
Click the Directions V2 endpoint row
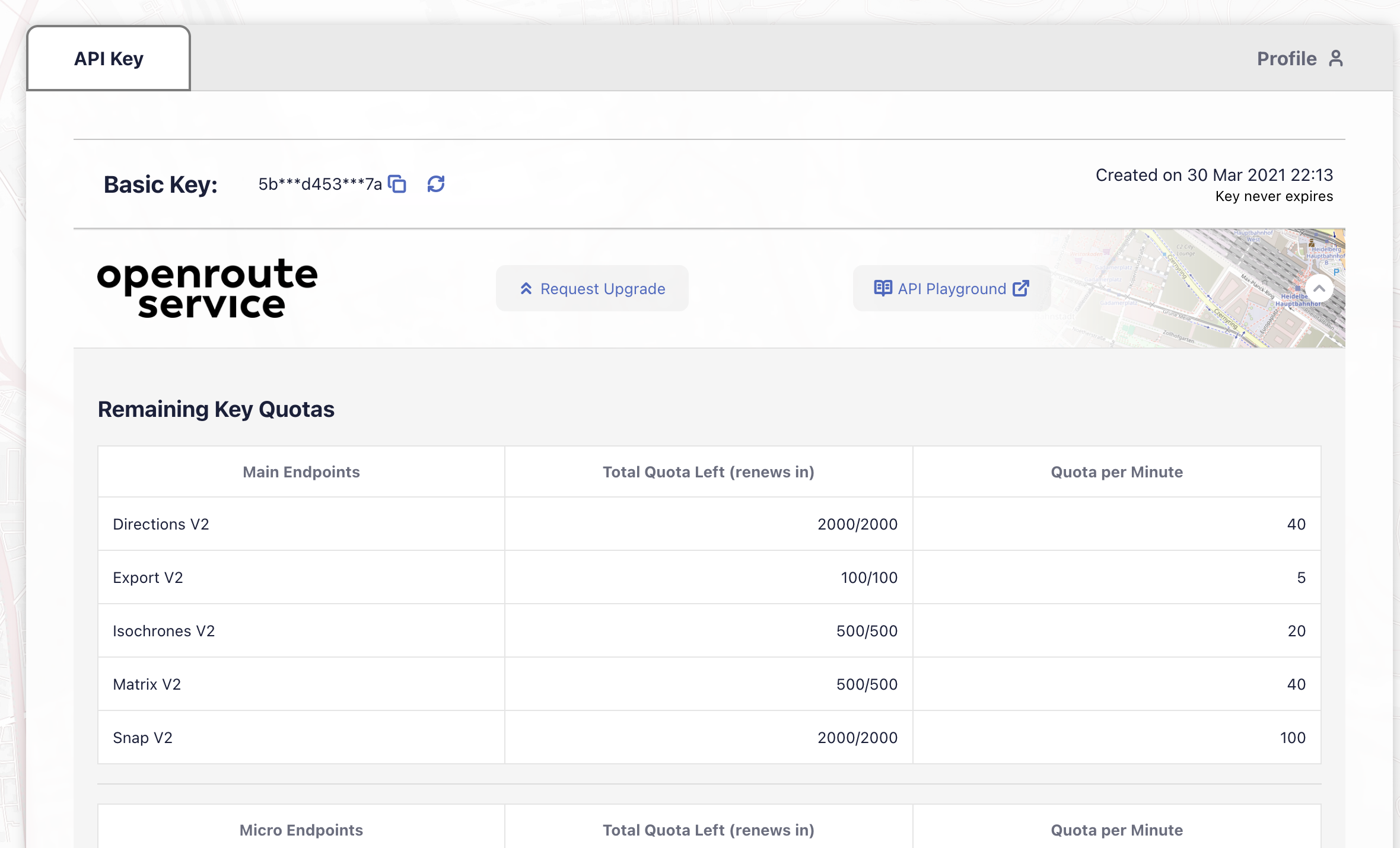[709, 524]
